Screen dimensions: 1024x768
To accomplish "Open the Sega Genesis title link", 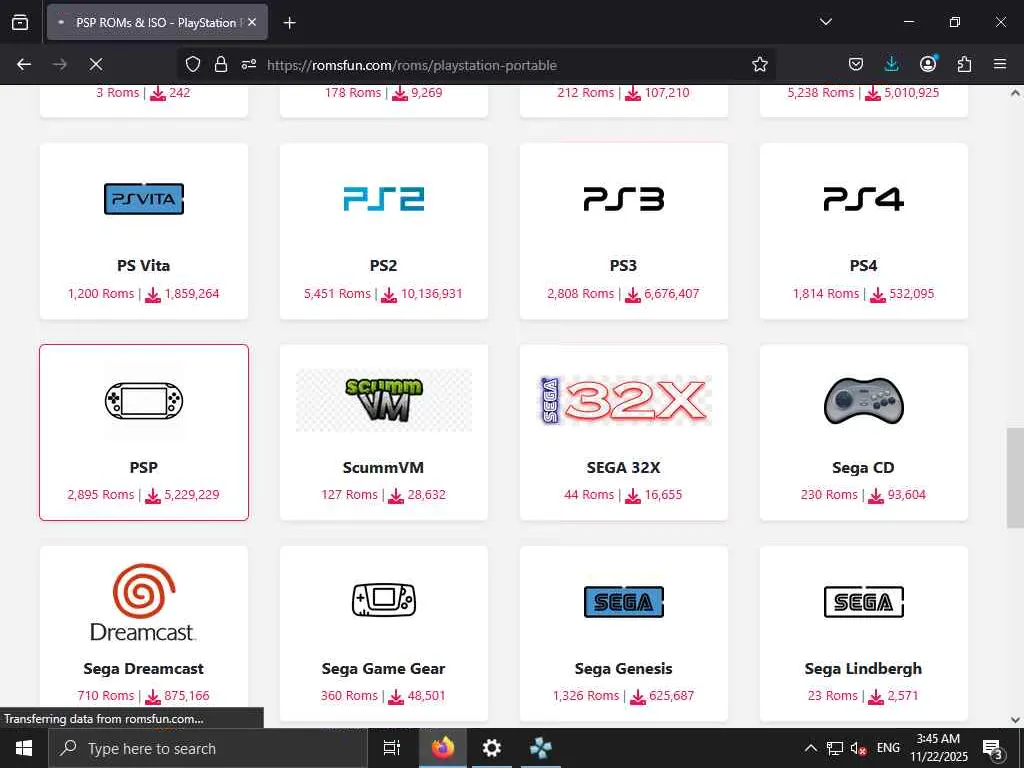I will [623, 669].
